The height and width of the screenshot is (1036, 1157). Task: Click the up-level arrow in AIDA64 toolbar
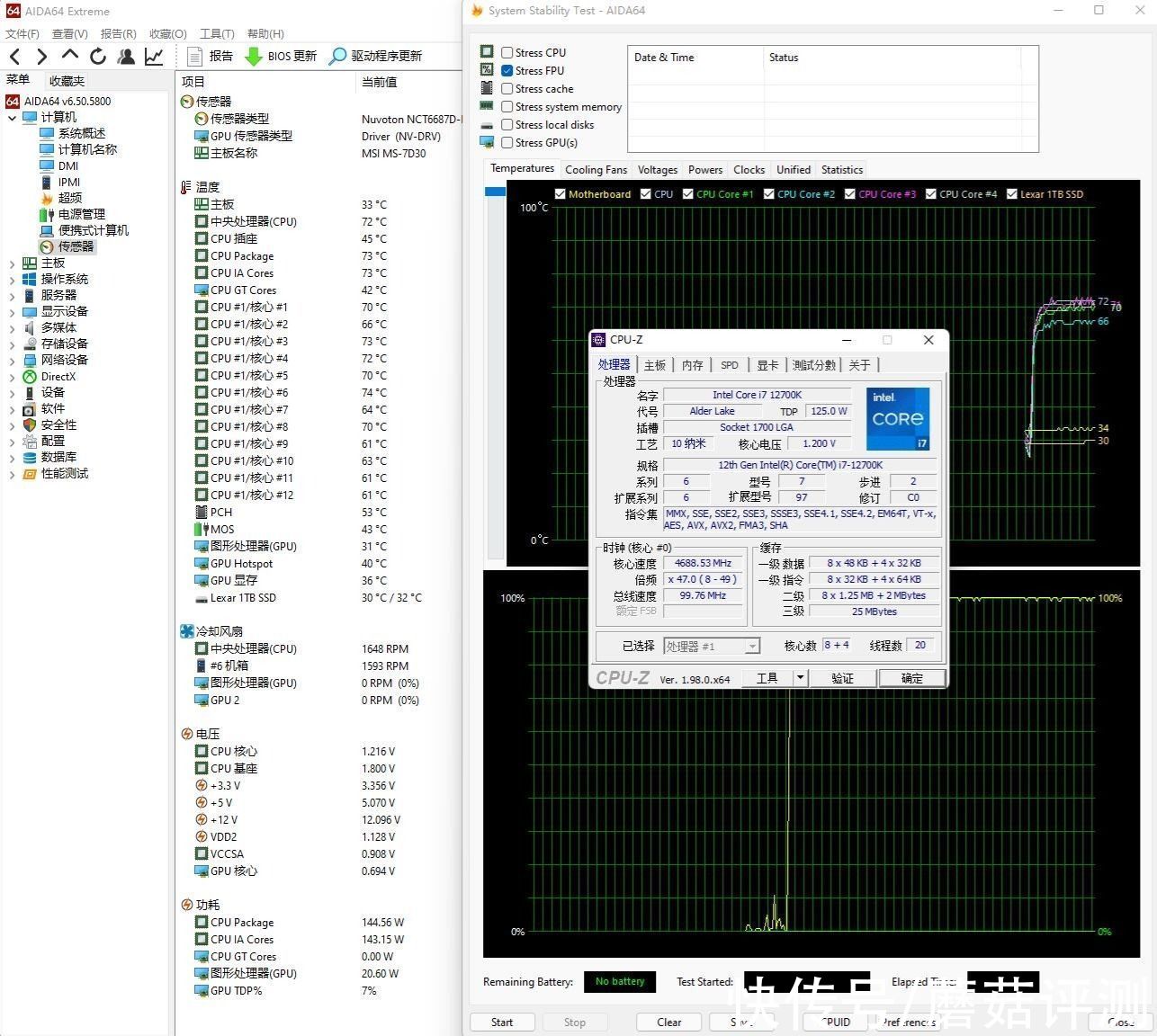69,56
